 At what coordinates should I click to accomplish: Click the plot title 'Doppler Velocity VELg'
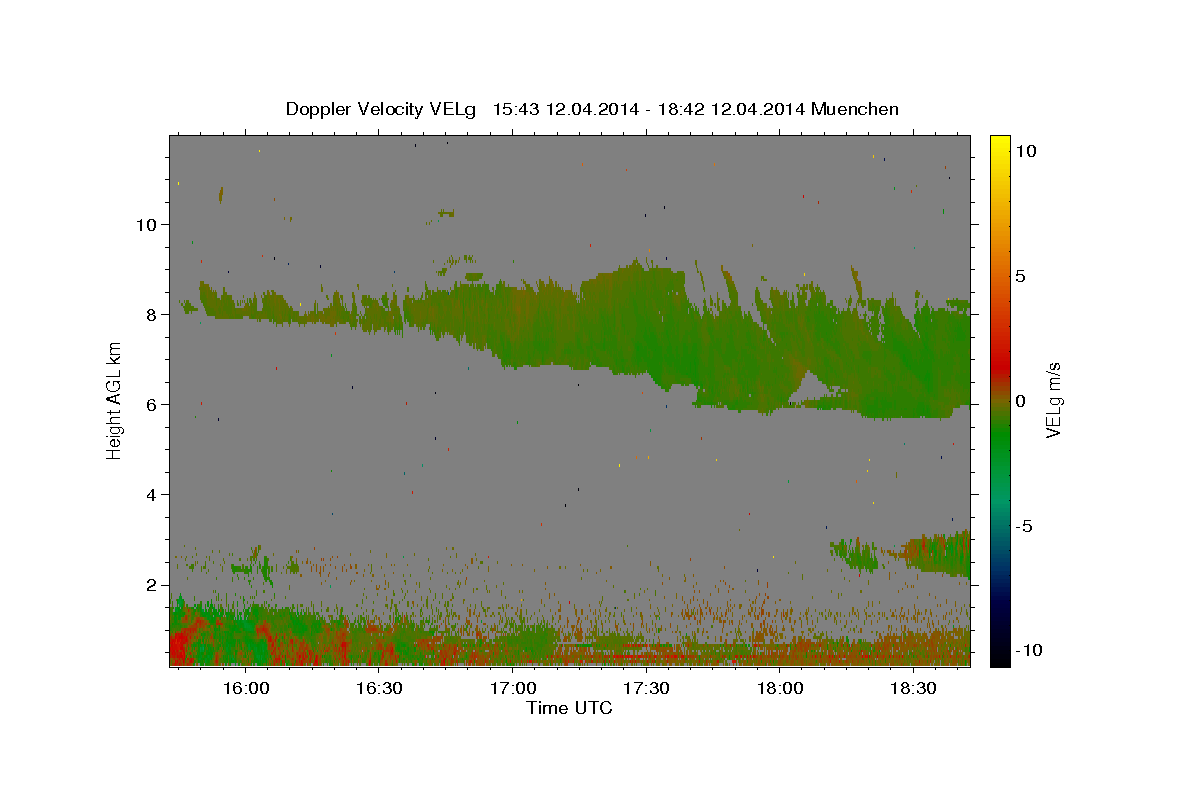pos(381,109)
